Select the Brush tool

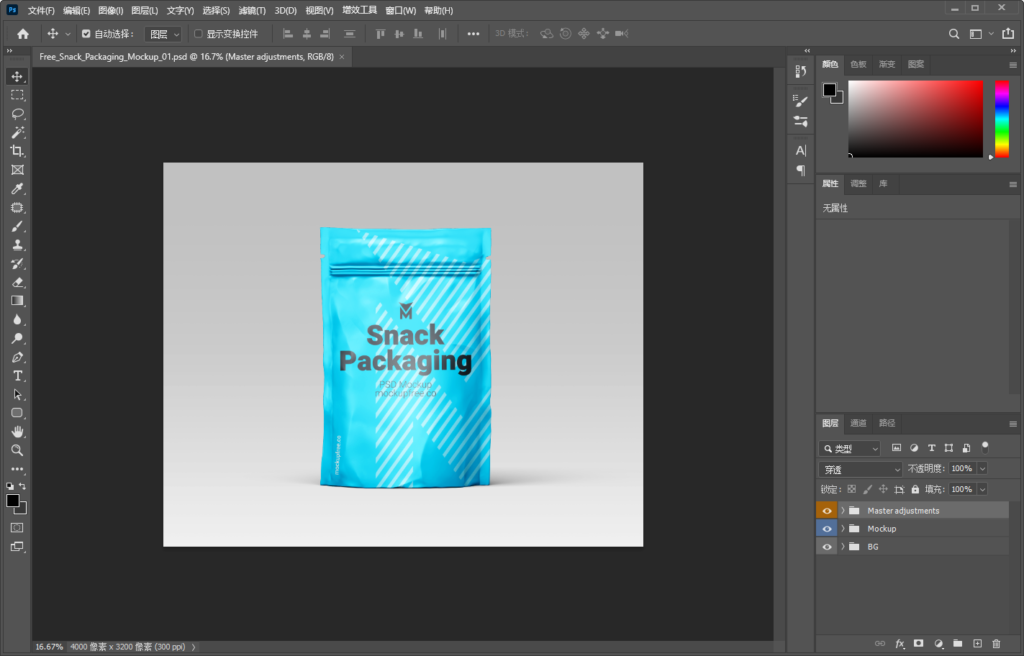click(x=17, y=226)
